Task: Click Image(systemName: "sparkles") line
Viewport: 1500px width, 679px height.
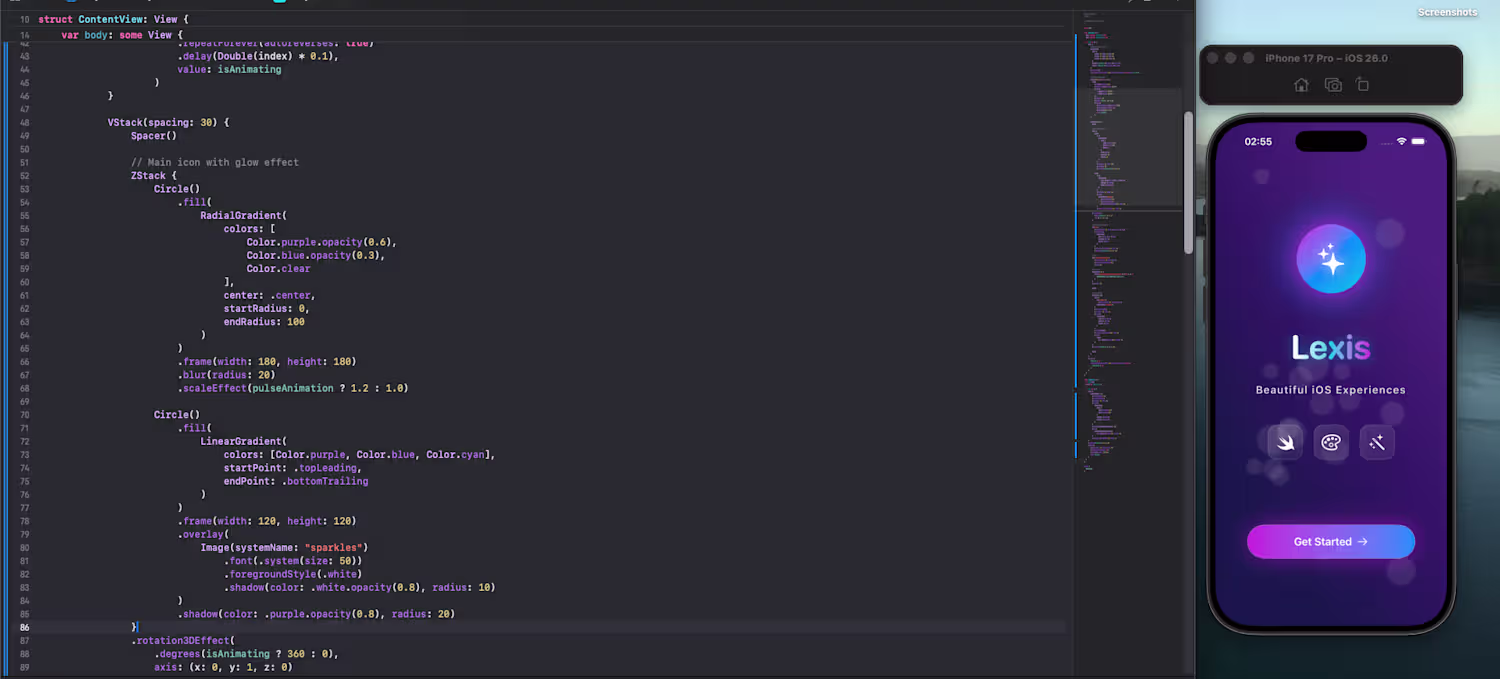Action: [284, 547]
